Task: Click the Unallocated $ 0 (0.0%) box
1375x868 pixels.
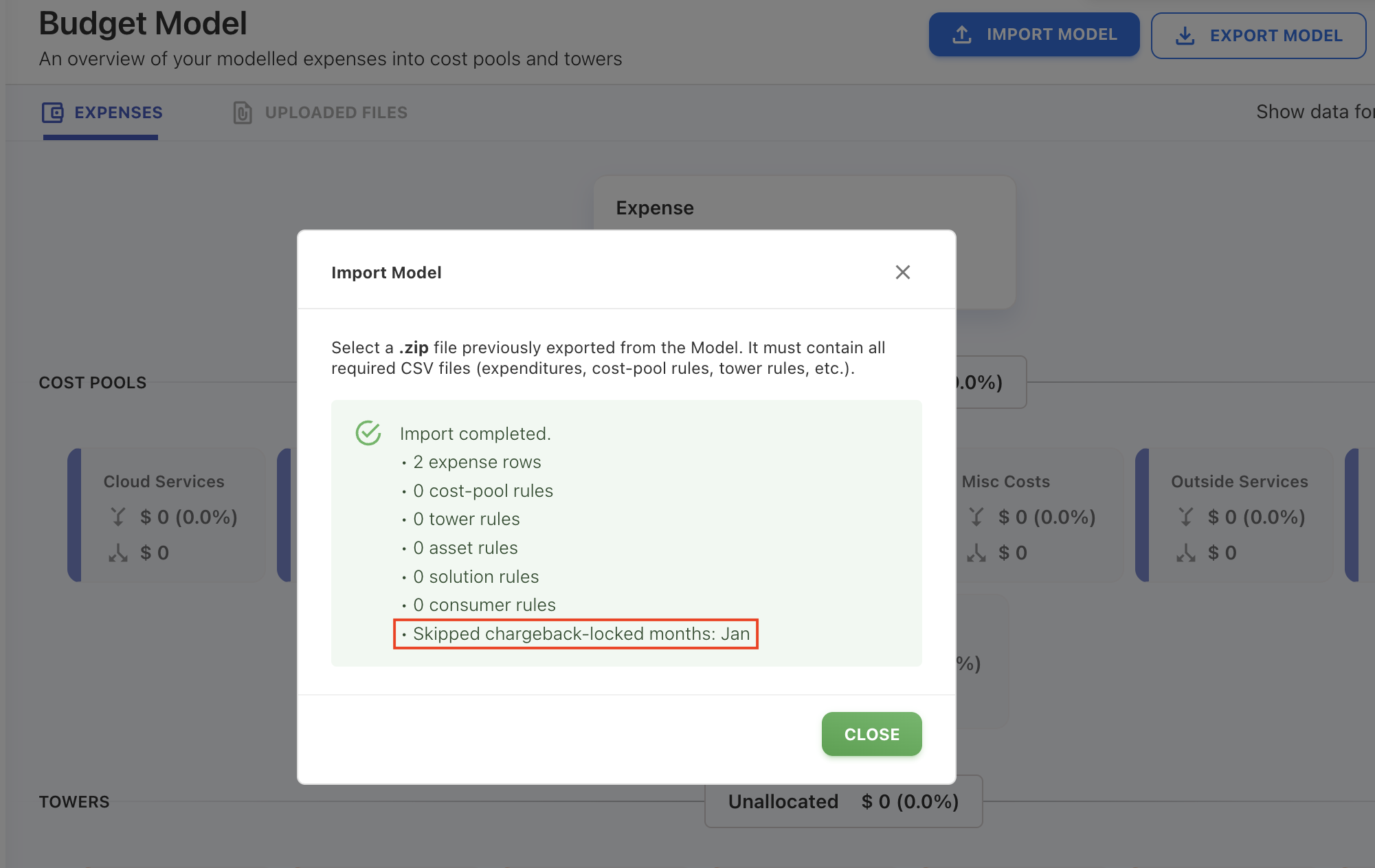Action: tap(844, 801)
